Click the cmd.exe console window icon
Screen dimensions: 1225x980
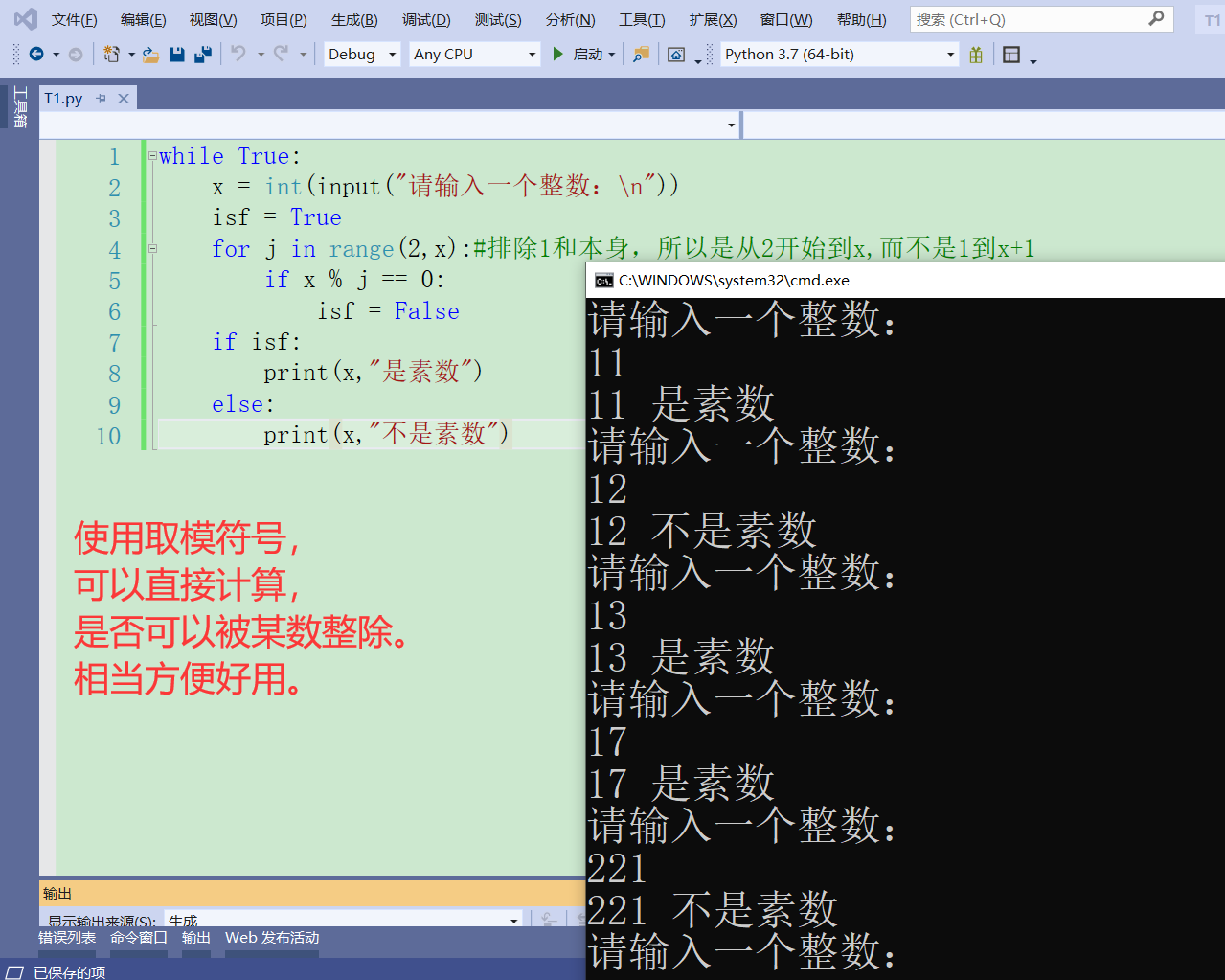pos(604,281)
